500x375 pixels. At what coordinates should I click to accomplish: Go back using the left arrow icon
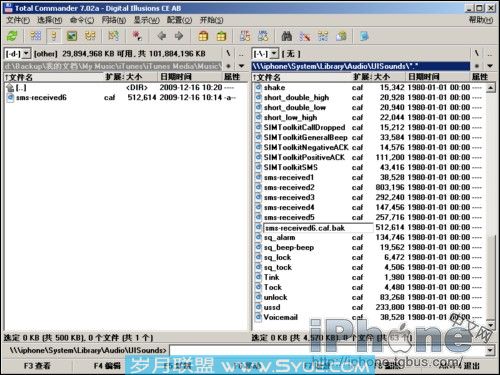(x=162, y=36)
